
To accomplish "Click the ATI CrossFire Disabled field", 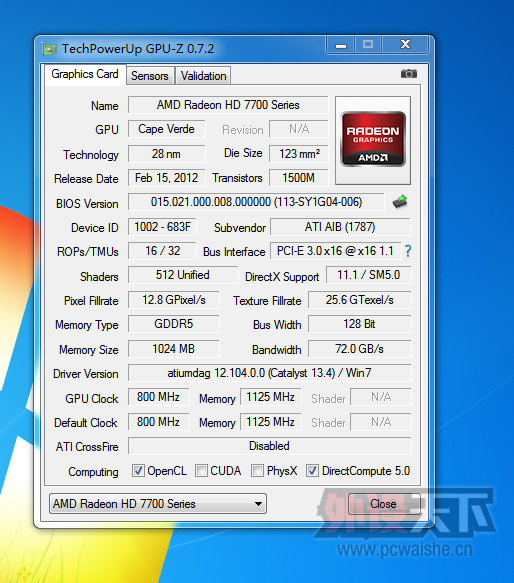I will (x=270, y=446).
